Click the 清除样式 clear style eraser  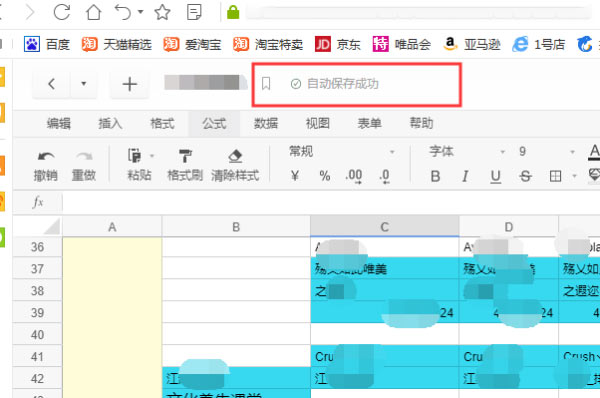(235, 165)
